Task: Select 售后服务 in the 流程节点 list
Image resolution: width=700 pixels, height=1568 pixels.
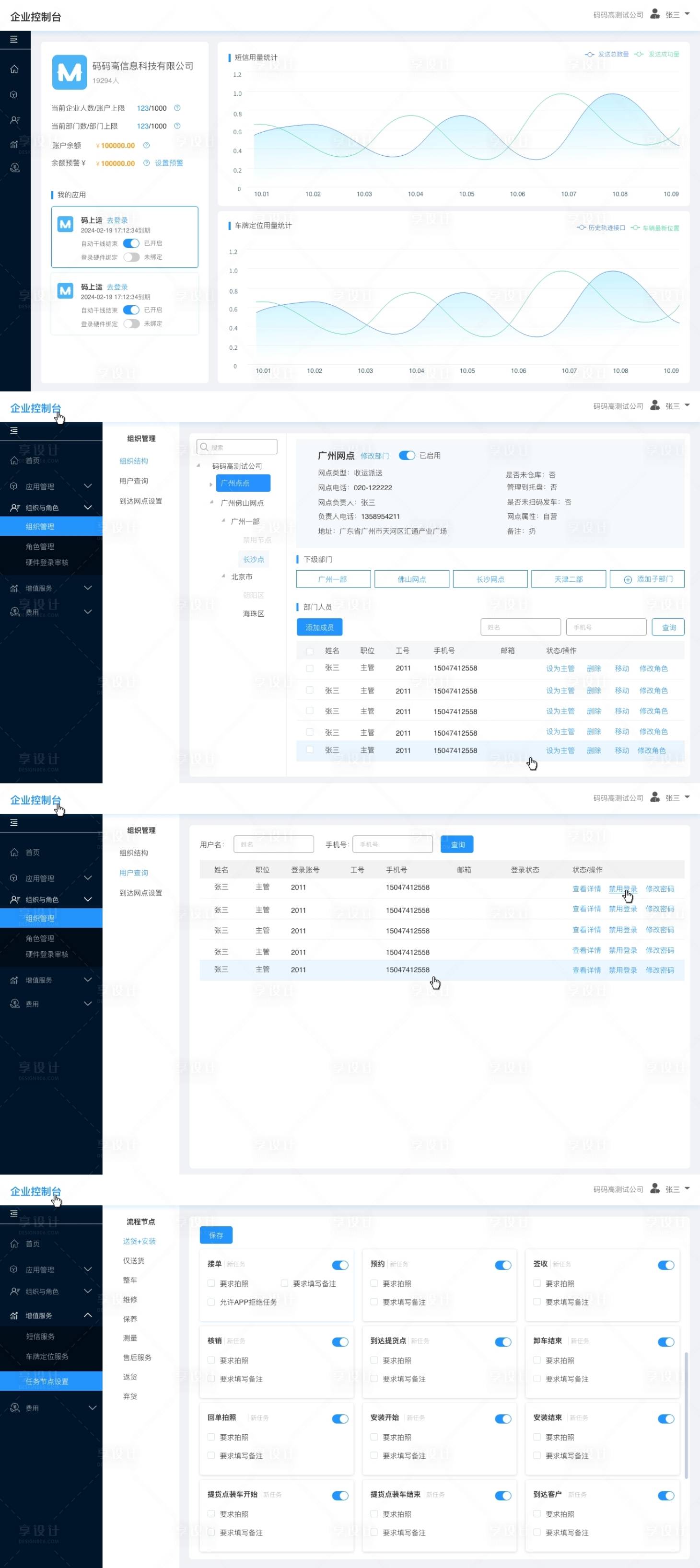Action: click(137, 1358)
